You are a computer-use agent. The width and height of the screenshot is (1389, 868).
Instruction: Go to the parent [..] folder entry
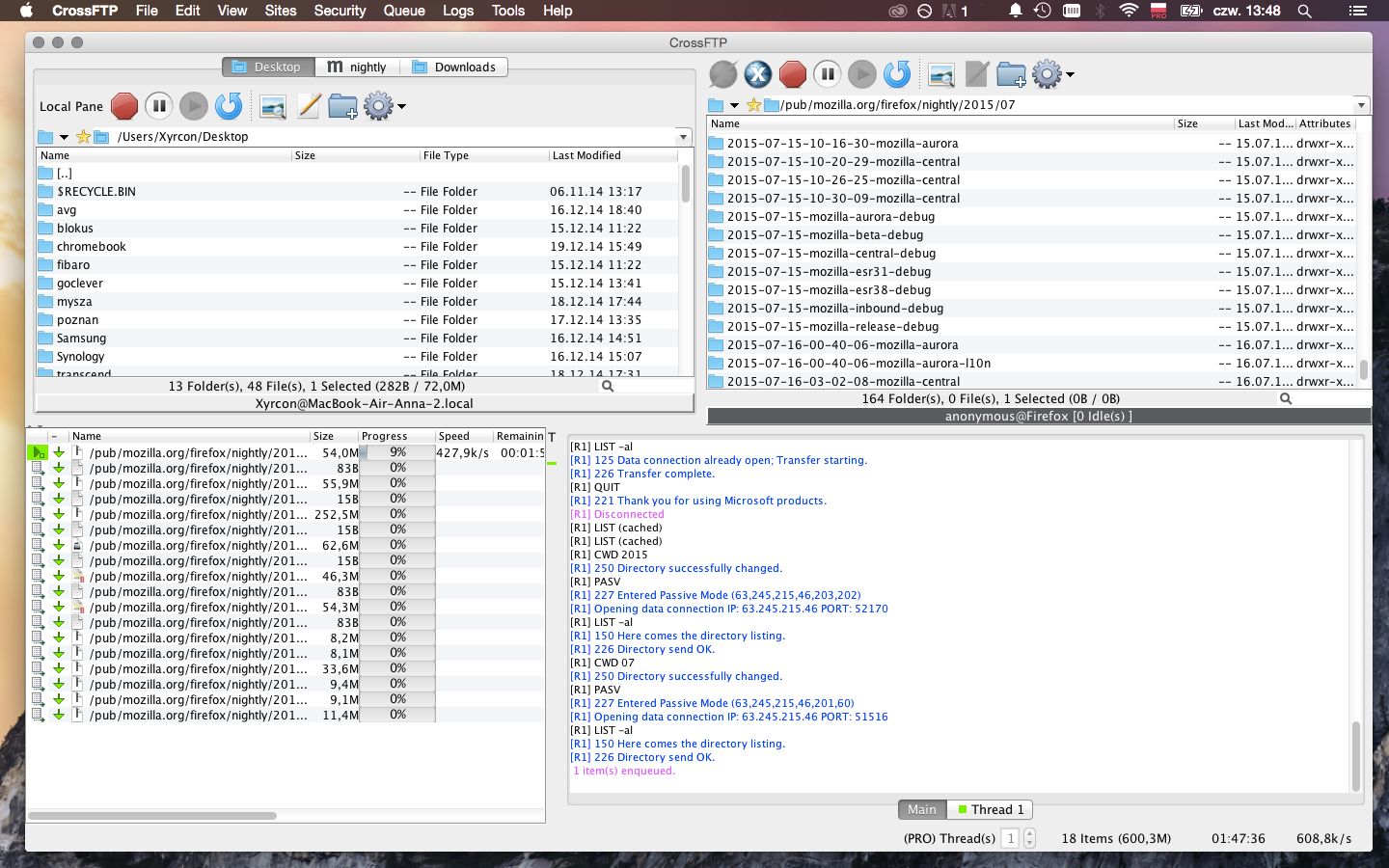click(358, 174)
